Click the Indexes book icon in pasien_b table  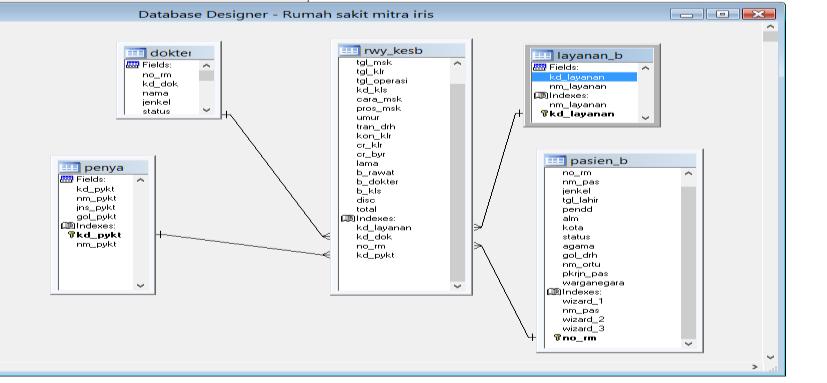[x=554, y=292]
